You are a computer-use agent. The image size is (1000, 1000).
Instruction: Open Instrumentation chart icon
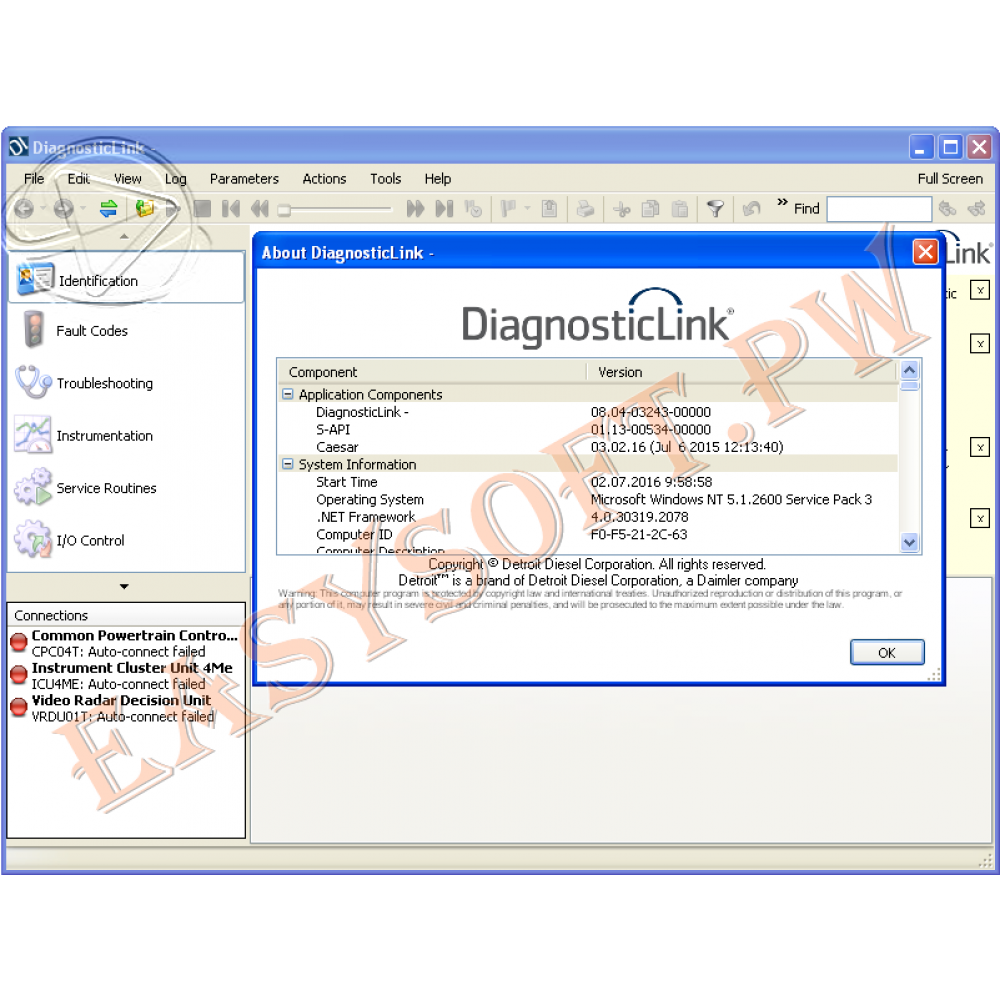coord(33,434)
